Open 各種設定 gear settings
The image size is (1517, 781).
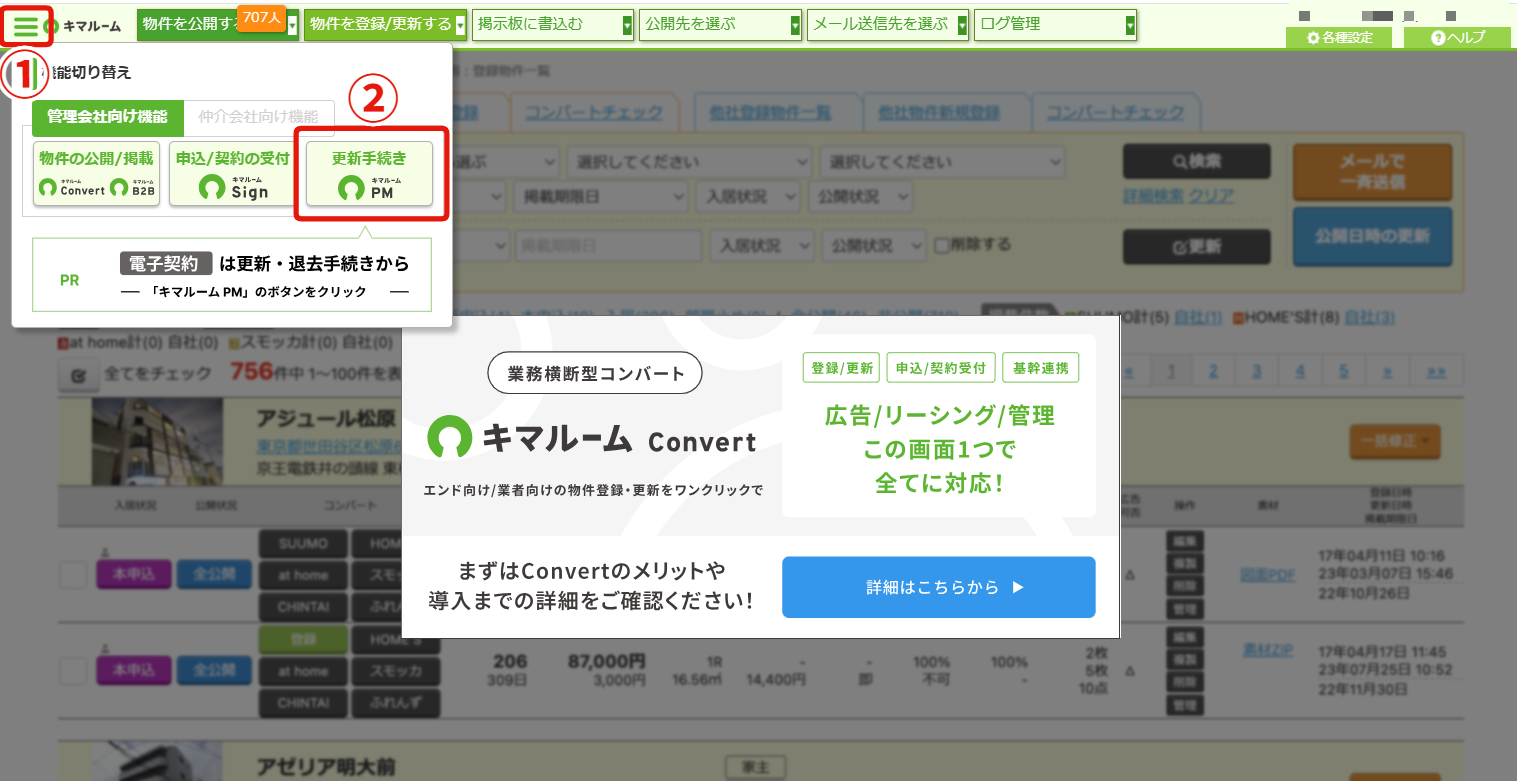pyautogui.click(x=1340, y=38)
